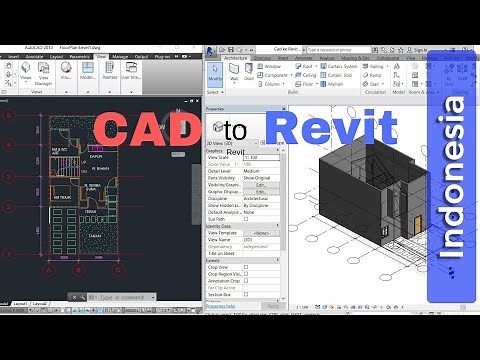480x360 pixels.
Task: Click the AutoCAD command line input
Action: pos(120,297)
